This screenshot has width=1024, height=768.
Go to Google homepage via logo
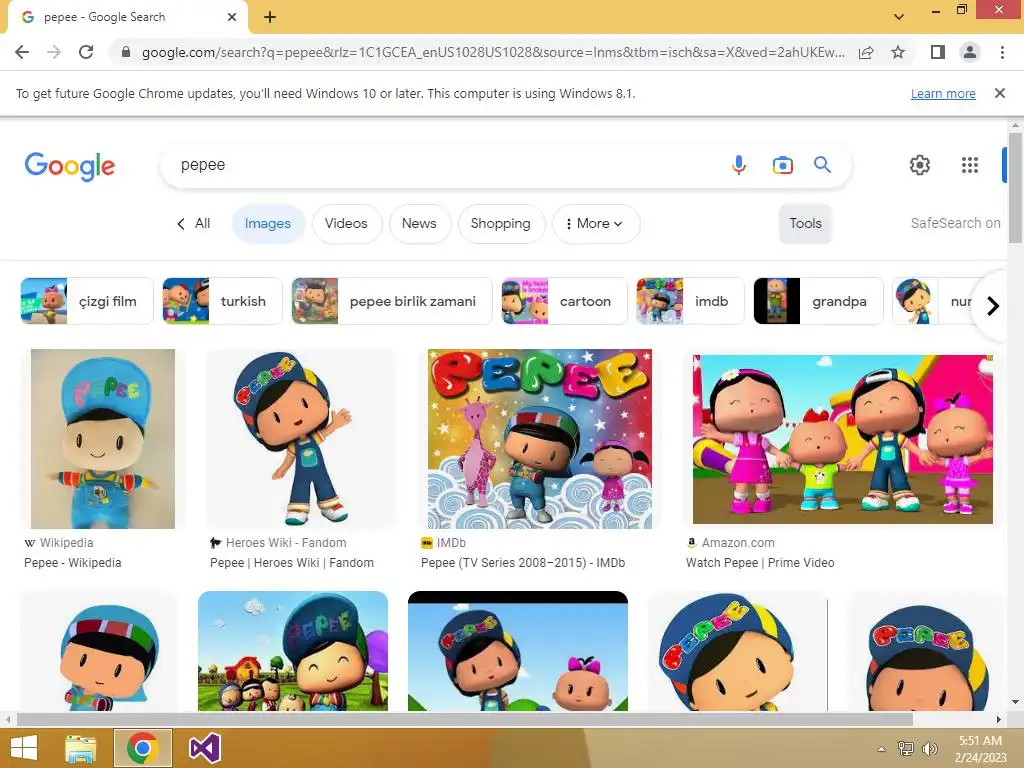[70, 166]
